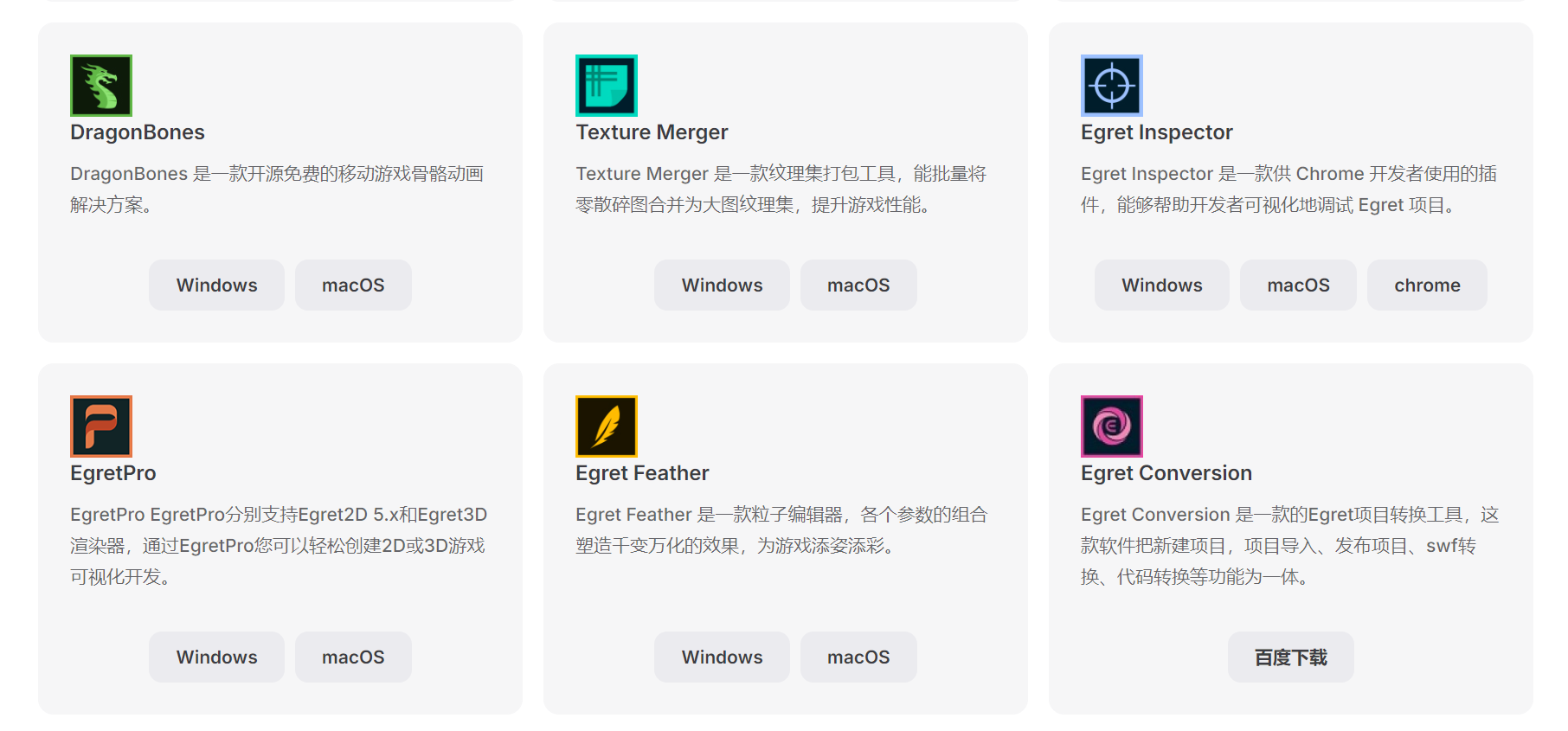The width and height of the screenshot is (1568, 731).
Task: Download Egret Inspector for macOS
Action: pos(1298,285)
